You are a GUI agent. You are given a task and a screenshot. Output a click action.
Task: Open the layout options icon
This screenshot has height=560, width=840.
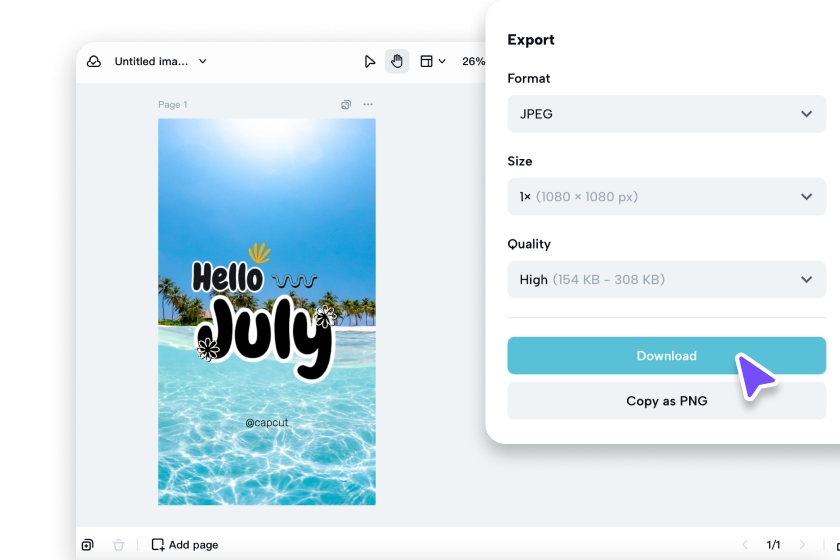426,62
